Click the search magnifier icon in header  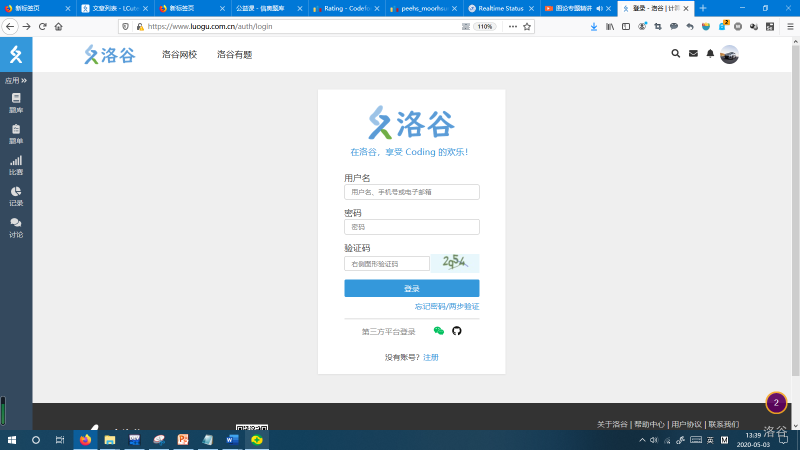click(x=675, y=54)
